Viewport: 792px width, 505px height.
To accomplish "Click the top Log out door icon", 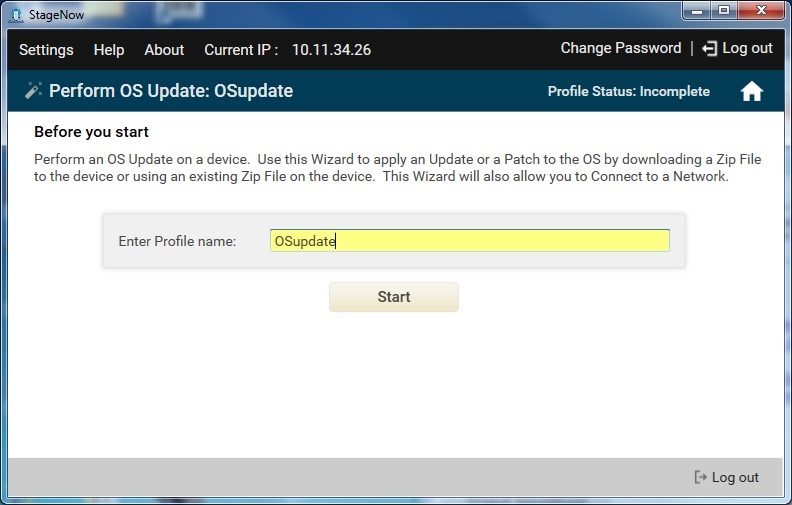I will coord(709,49).
